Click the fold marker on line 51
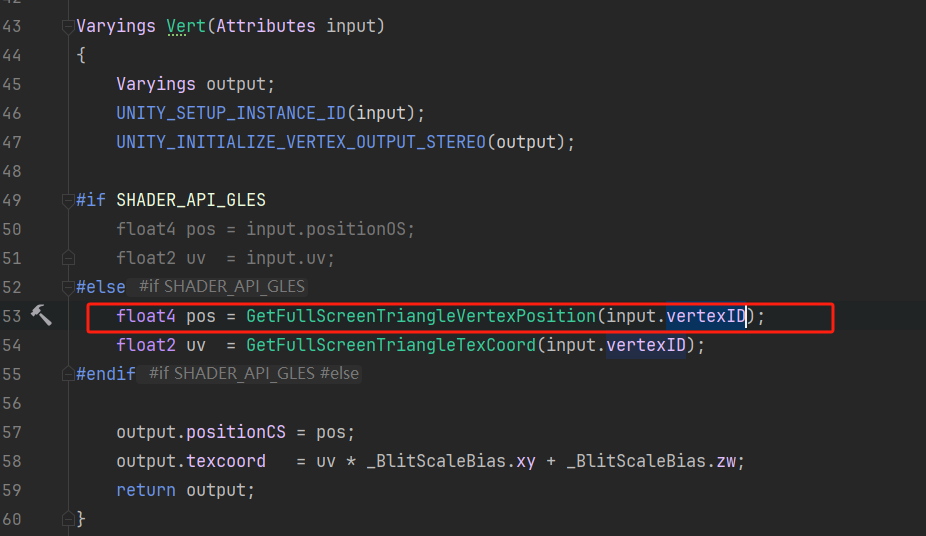The image size is (926, 536). 67,258
